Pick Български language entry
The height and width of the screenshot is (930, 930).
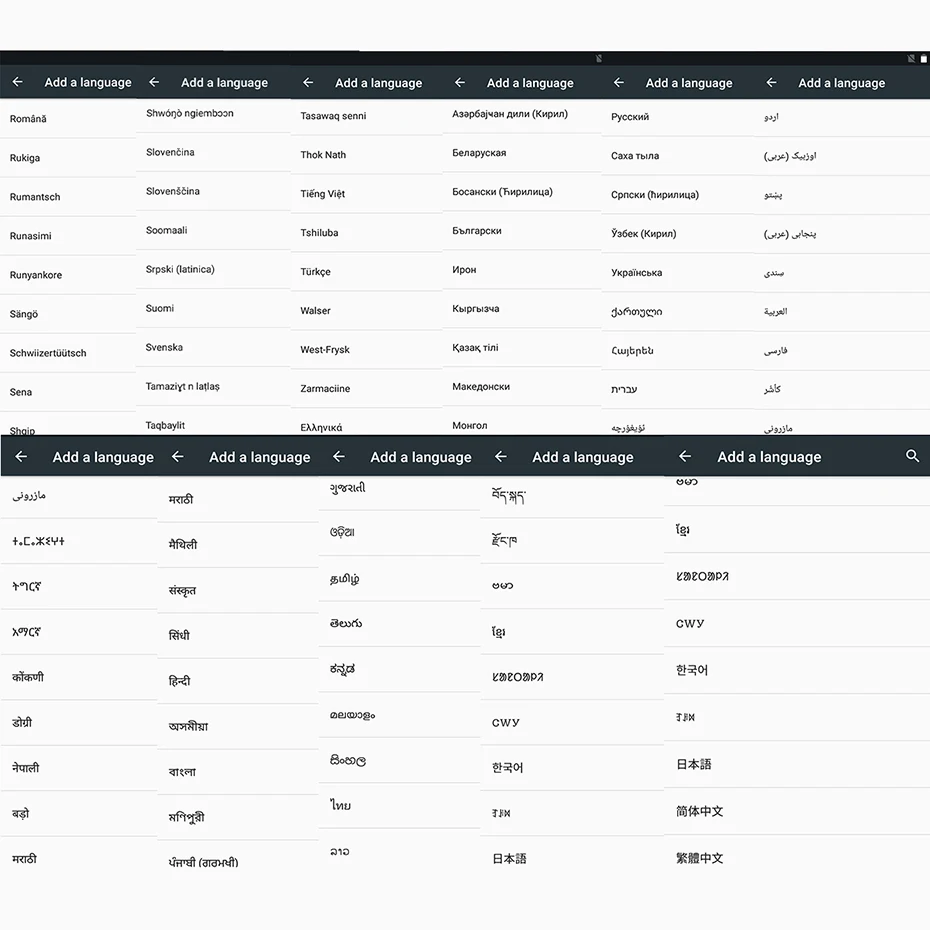pyautogui.click(x=476, y=231)
